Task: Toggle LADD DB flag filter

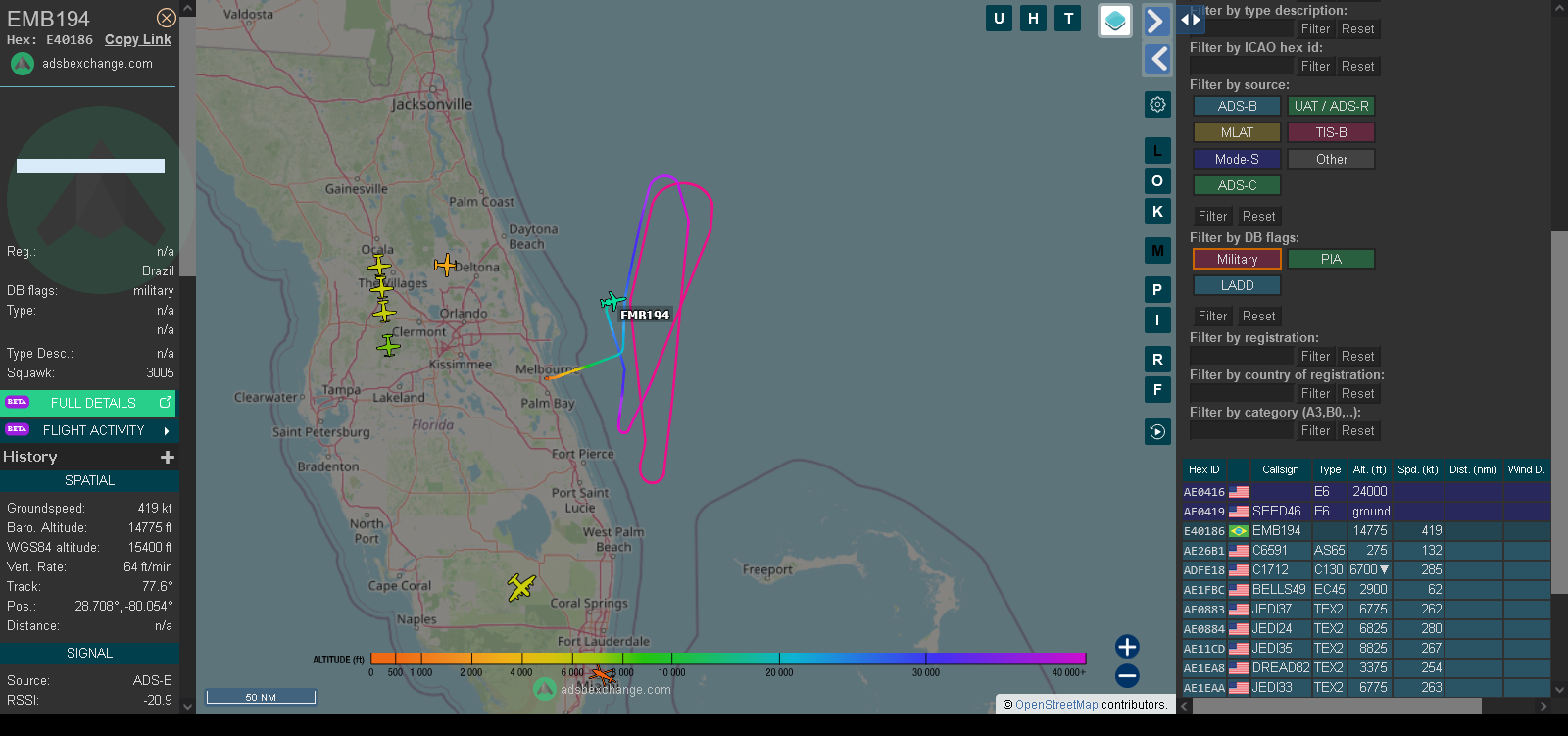Action: [x=1237, y=285]
